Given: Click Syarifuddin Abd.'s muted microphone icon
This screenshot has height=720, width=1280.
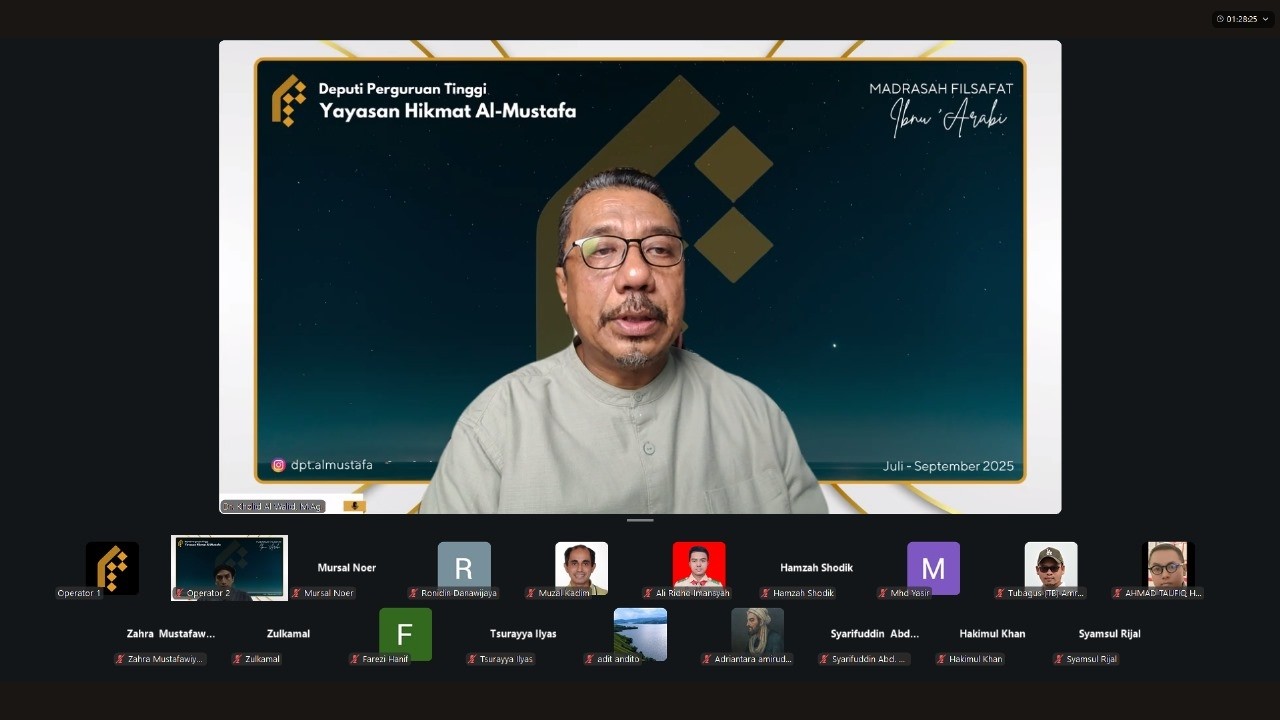Looking at the screenshot, I should point(825,659).
